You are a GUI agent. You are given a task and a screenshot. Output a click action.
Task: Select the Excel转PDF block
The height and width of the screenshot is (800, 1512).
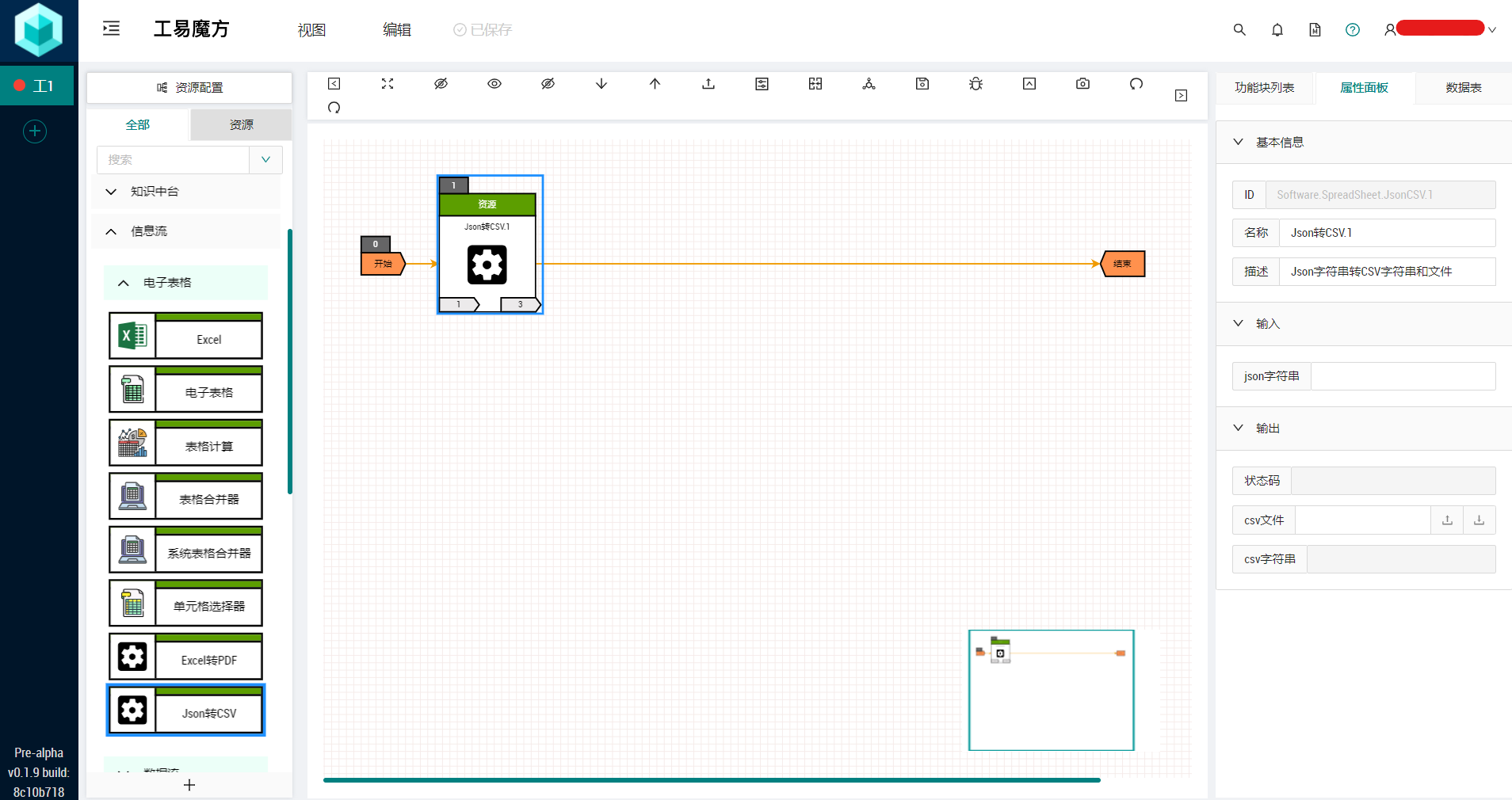[185, 657]
